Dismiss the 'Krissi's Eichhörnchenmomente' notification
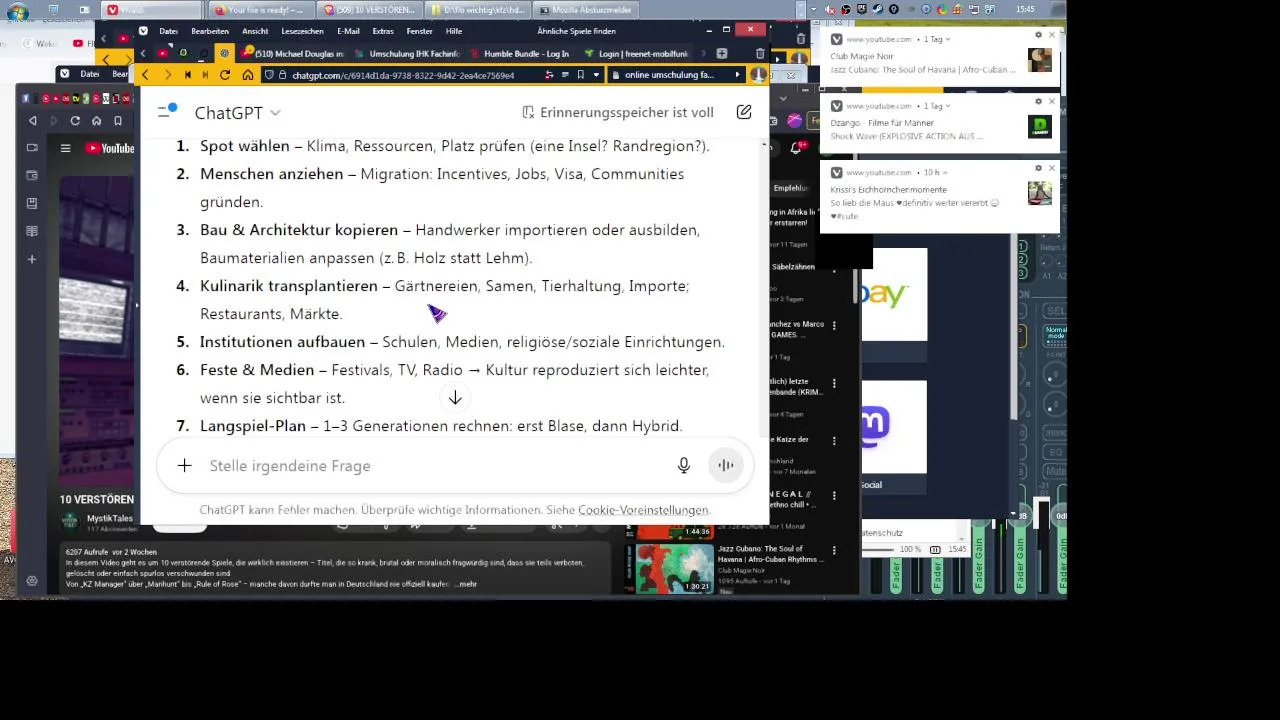 [x=1051, y=168]
